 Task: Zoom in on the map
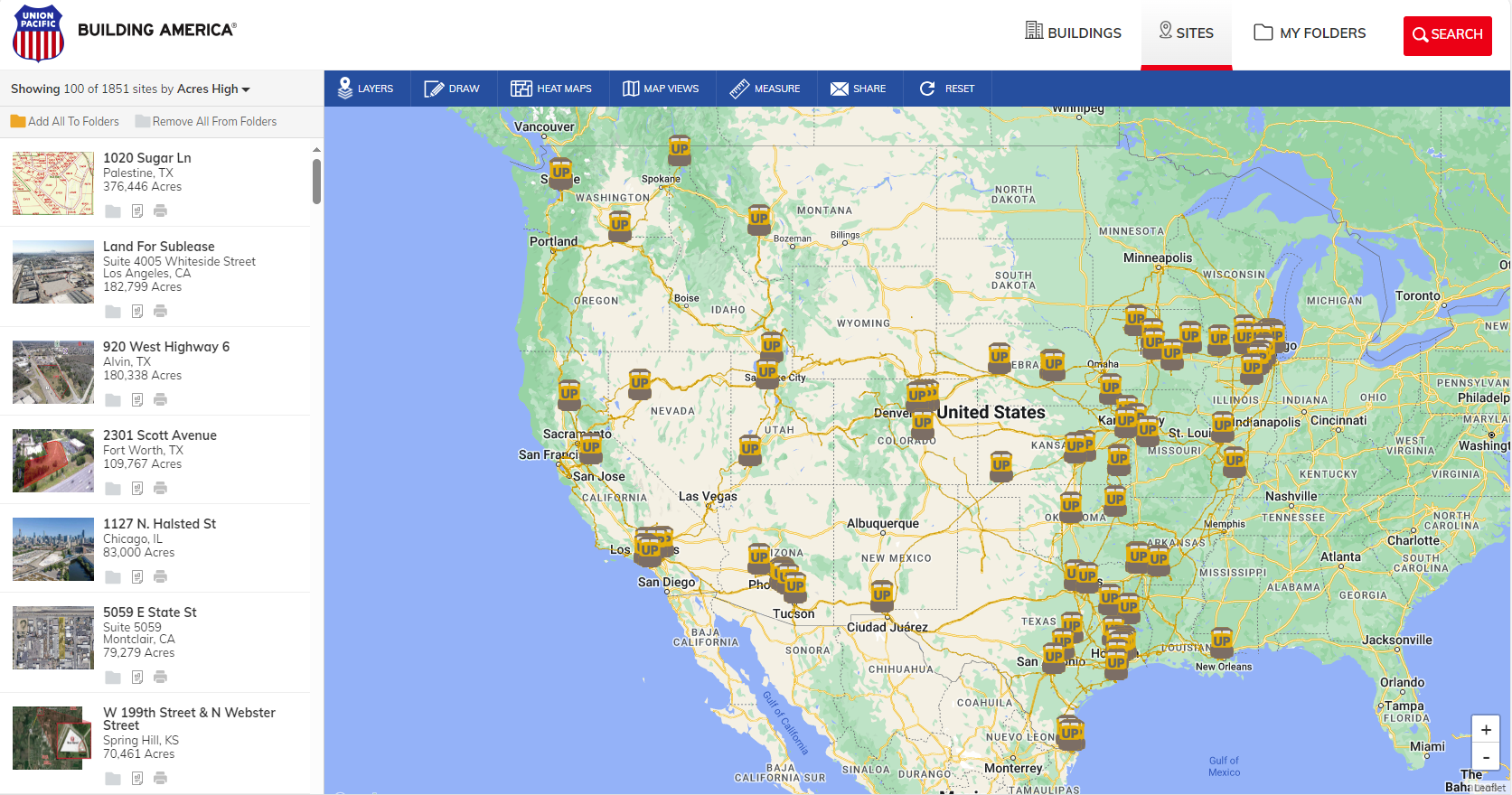(x=1486, y=730)
